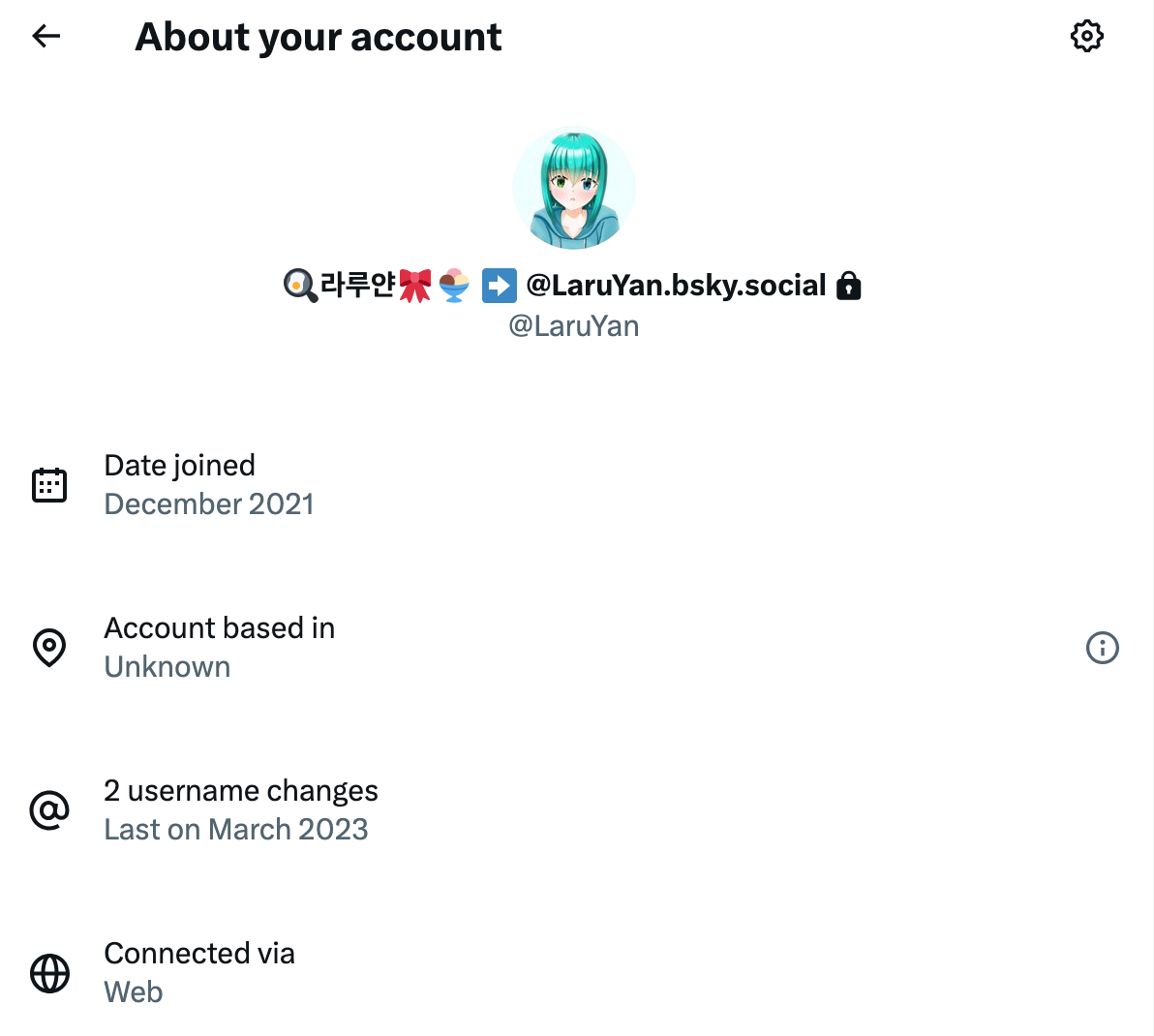This screenshot has height=1036, width=1154.
Task: Click the calendar icon beside Date joined
Action: (x=49, y=485)
